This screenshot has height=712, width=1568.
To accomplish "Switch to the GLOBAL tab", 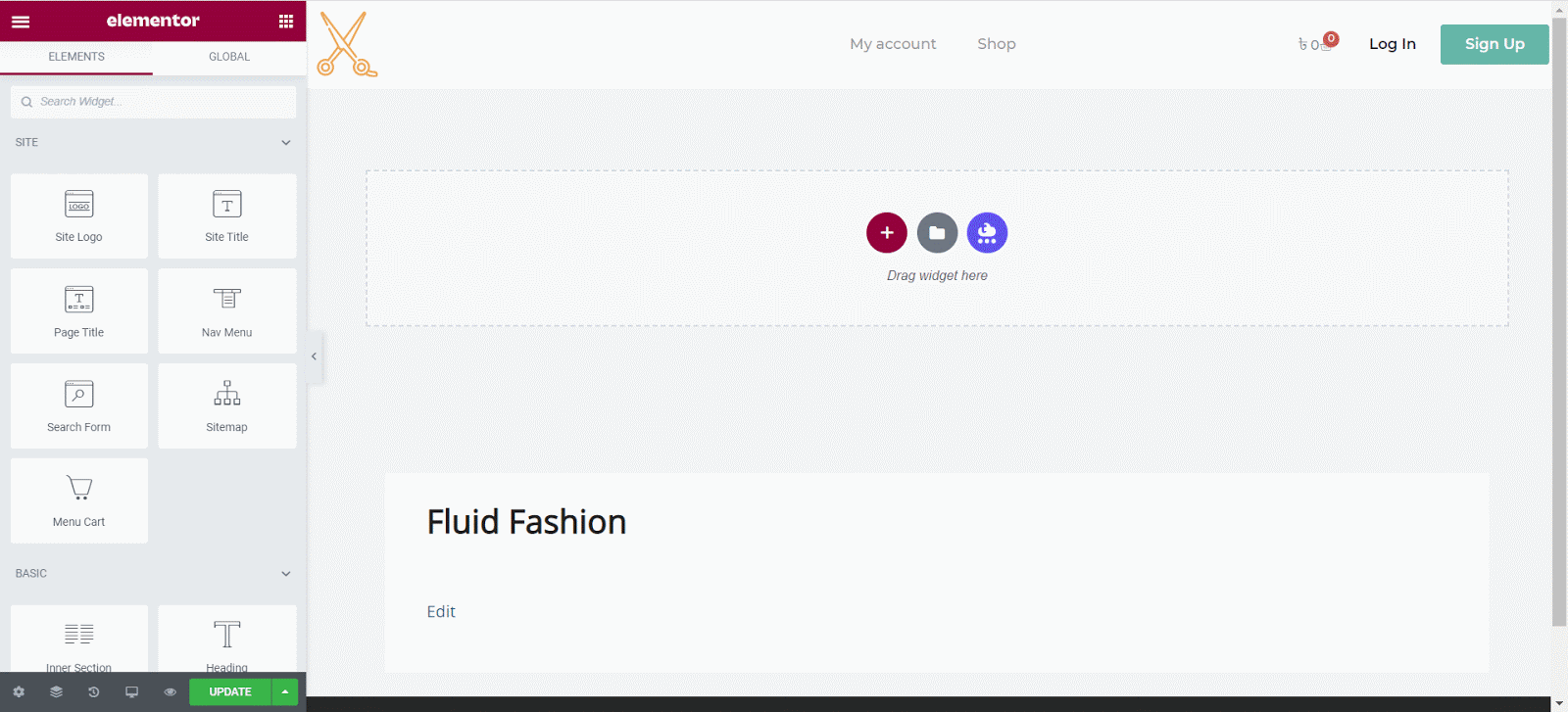I will click(x=229, y=57).
